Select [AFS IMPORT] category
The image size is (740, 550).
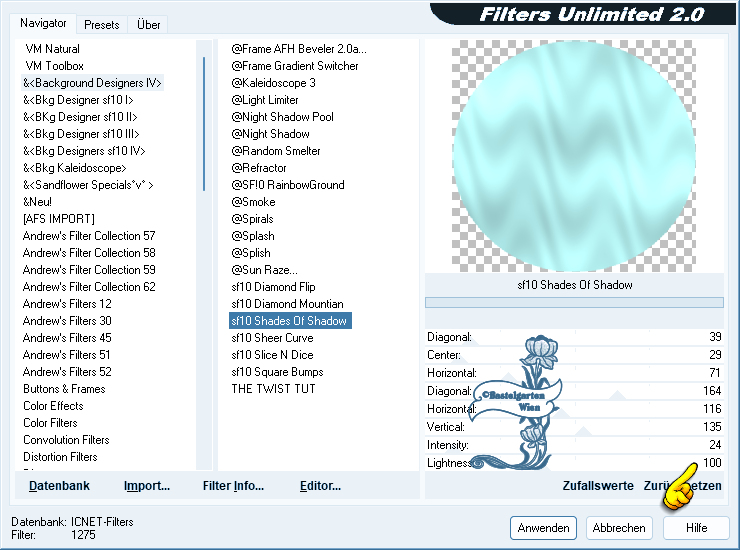pyautogui.click(x=59, y=219)
